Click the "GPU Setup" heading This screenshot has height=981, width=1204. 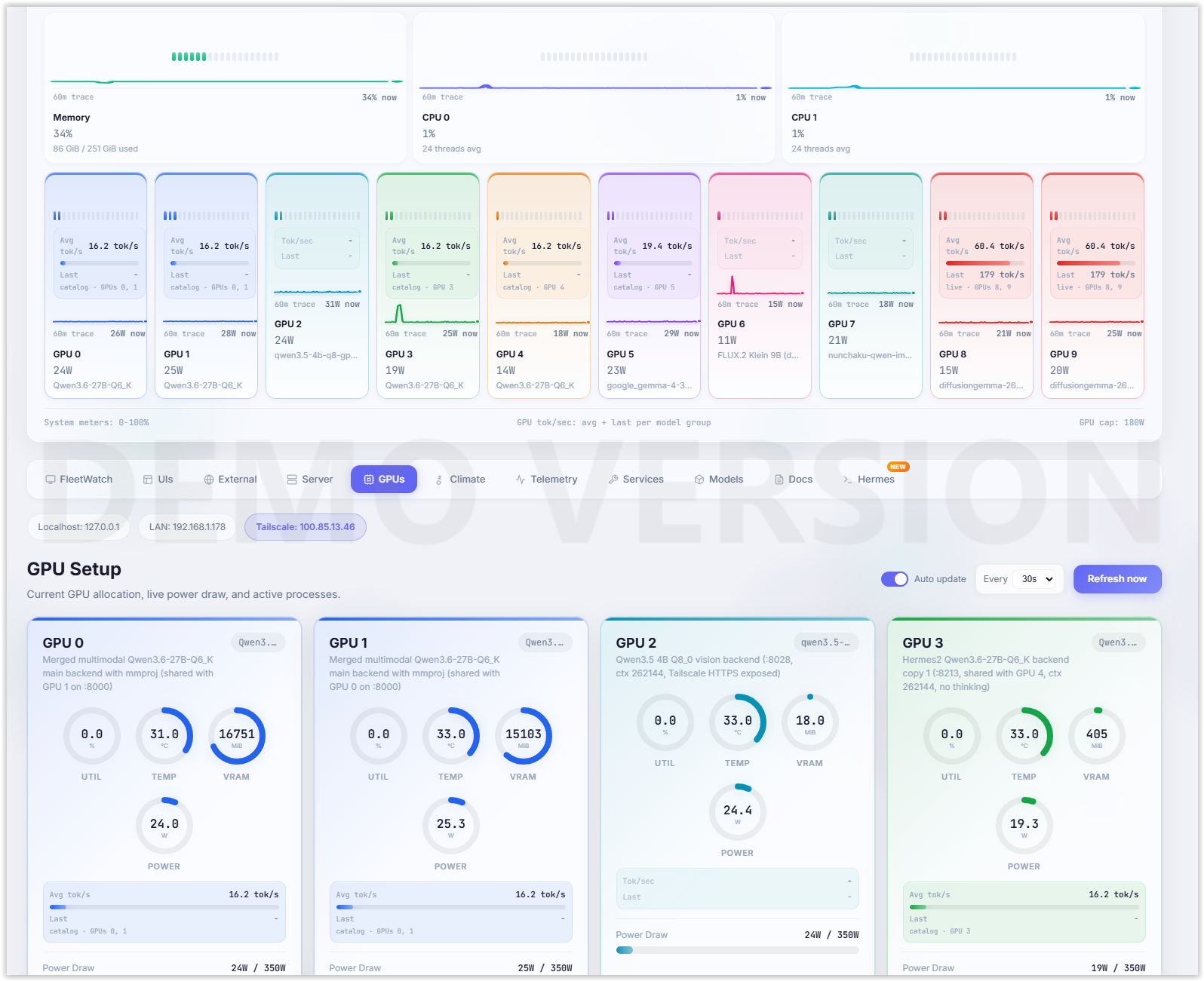coord(74,569)
